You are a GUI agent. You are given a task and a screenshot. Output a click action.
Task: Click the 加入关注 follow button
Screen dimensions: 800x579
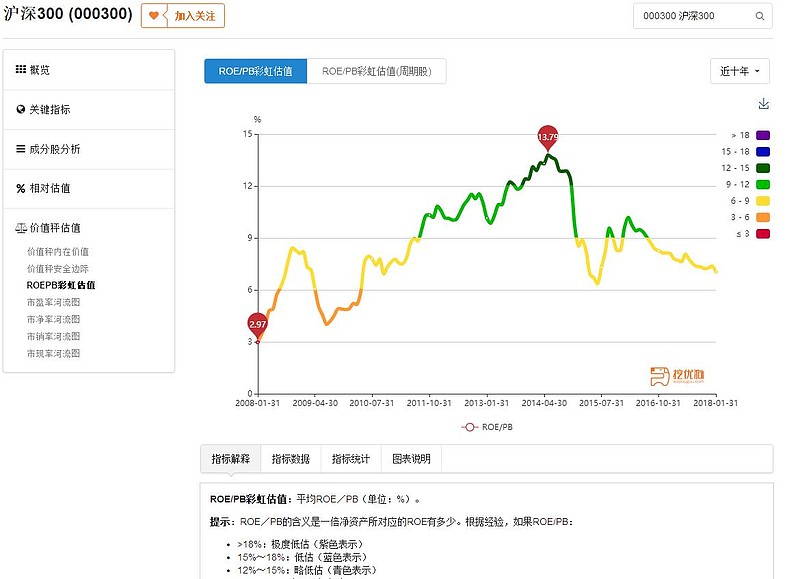[x=183, y=16]
